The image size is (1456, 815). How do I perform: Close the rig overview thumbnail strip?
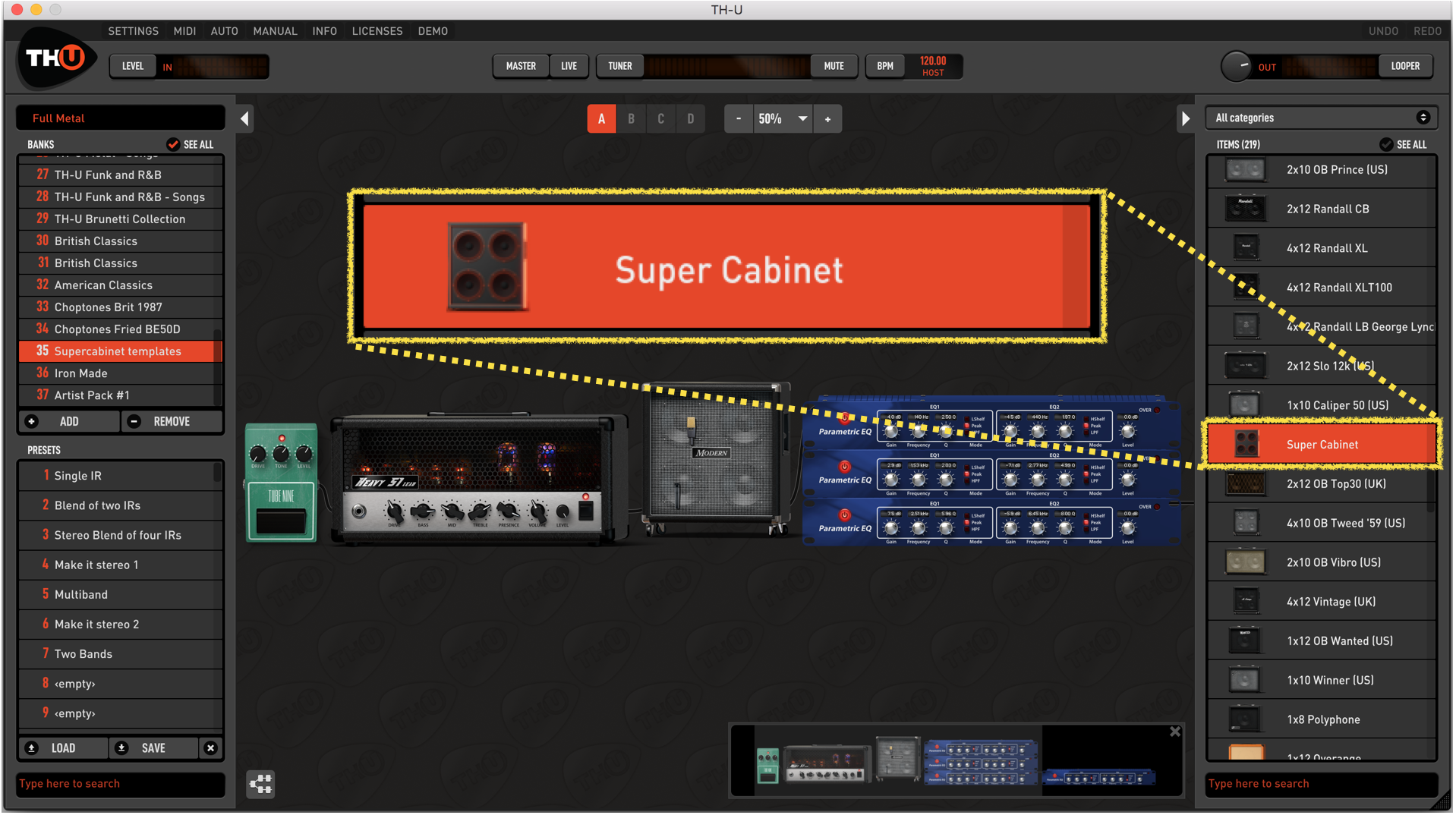[x=1175, y=732]
